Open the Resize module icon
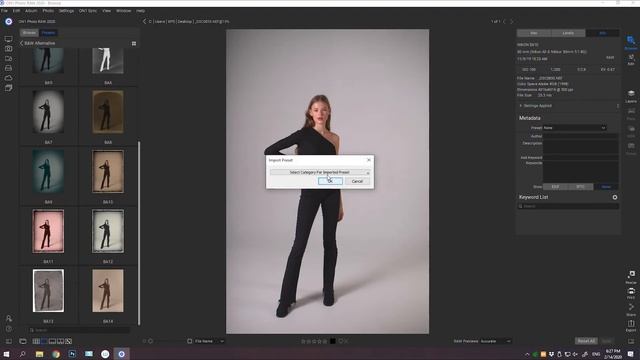 tap(631, 276)
